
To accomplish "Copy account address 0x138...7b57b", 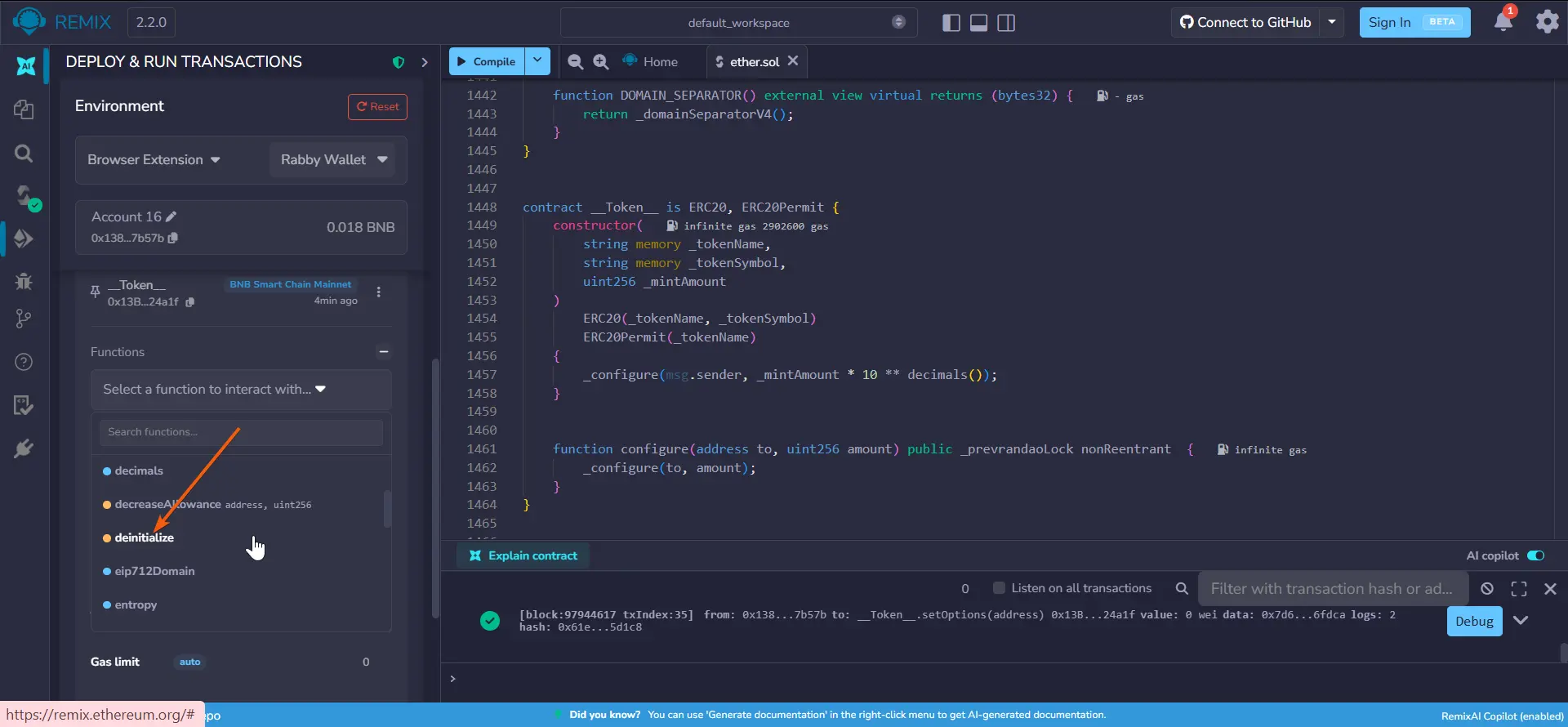I will (172, 238).
